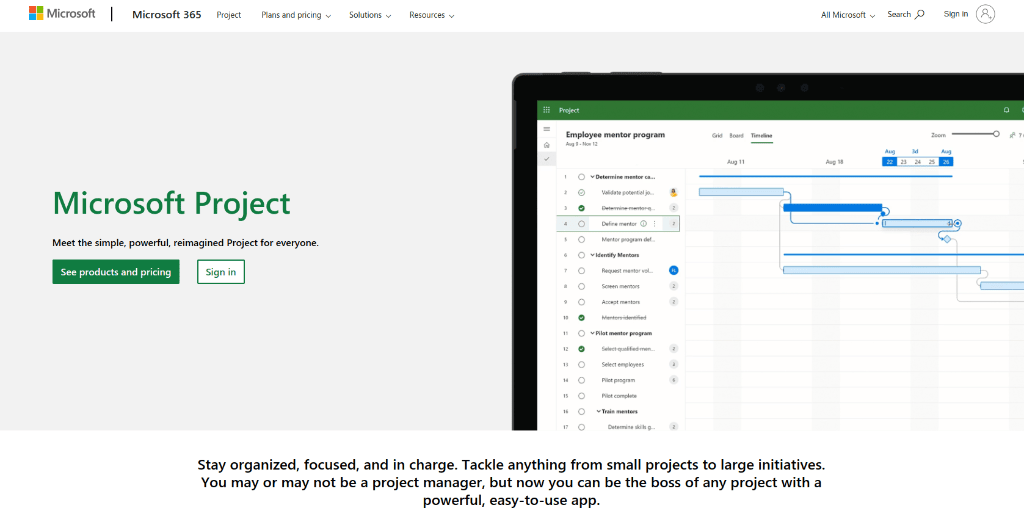Mark Mentor program def... task complete
This screenshot has width=1024, height=521.
click(581, 240)
